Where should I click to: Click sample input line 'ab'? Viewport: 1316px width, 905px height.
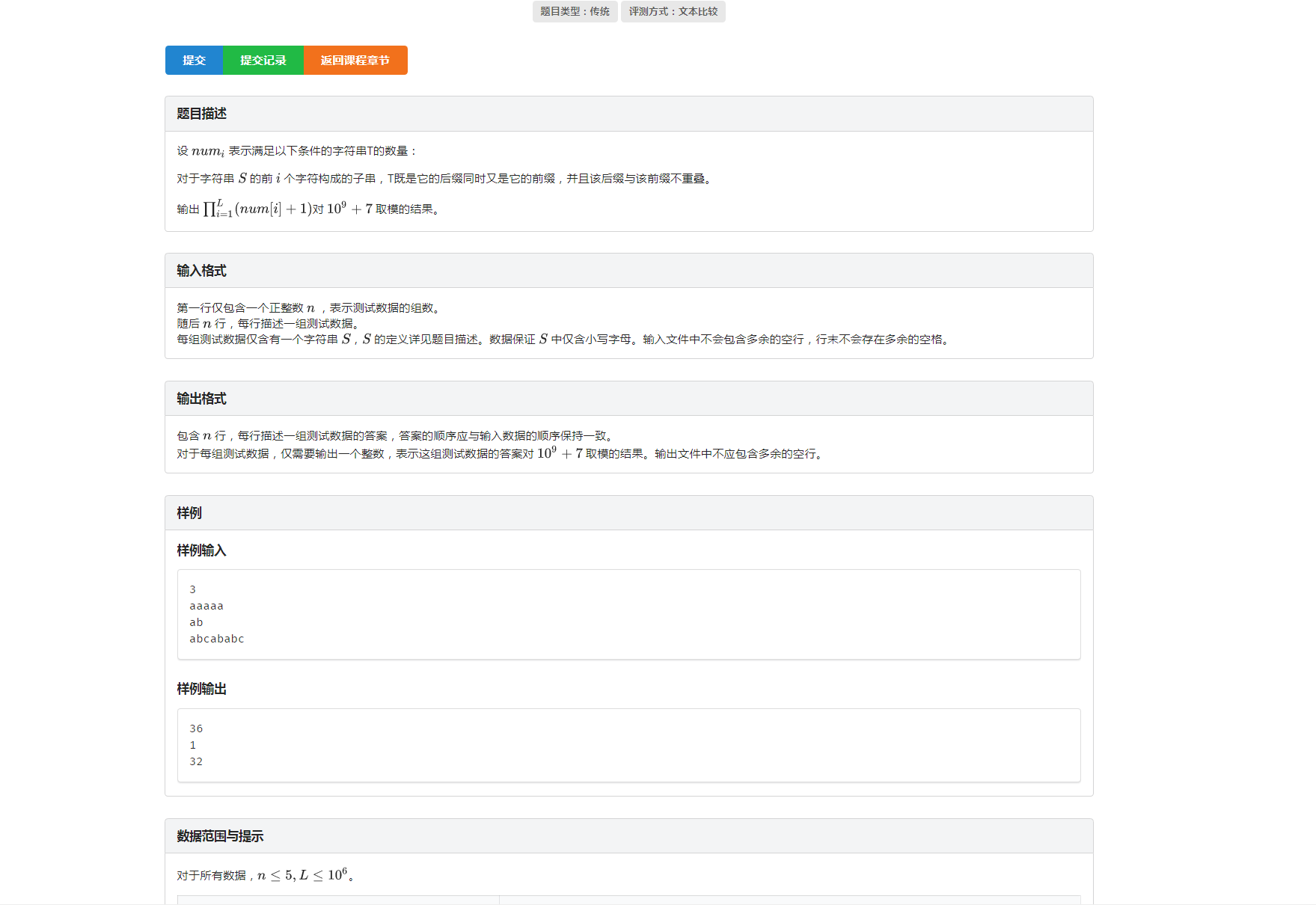pos(196,622)
